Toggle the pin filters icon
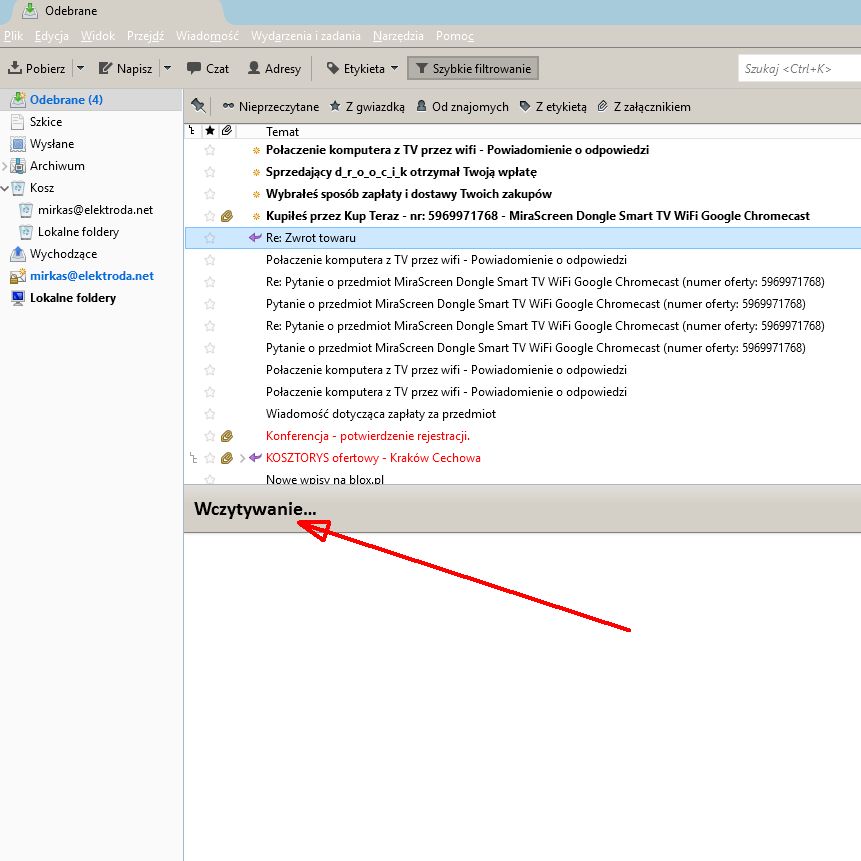861x861 pixels. click(198, 106)
